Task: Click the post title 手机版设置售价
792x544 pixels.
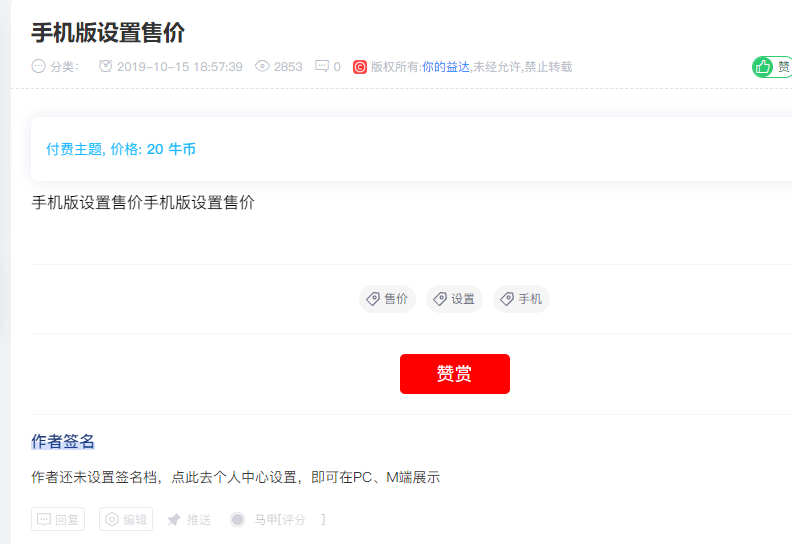Action: [108, 33]
